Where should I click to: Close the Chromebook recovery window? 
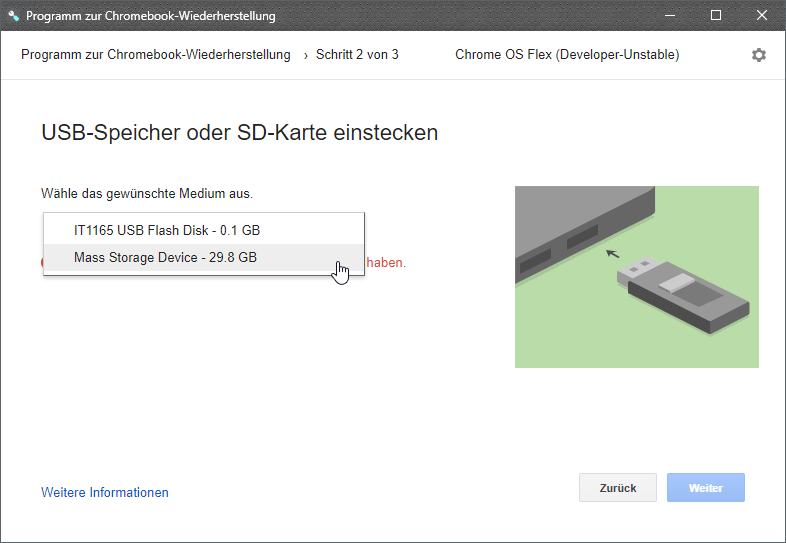(x=761, y=16)
